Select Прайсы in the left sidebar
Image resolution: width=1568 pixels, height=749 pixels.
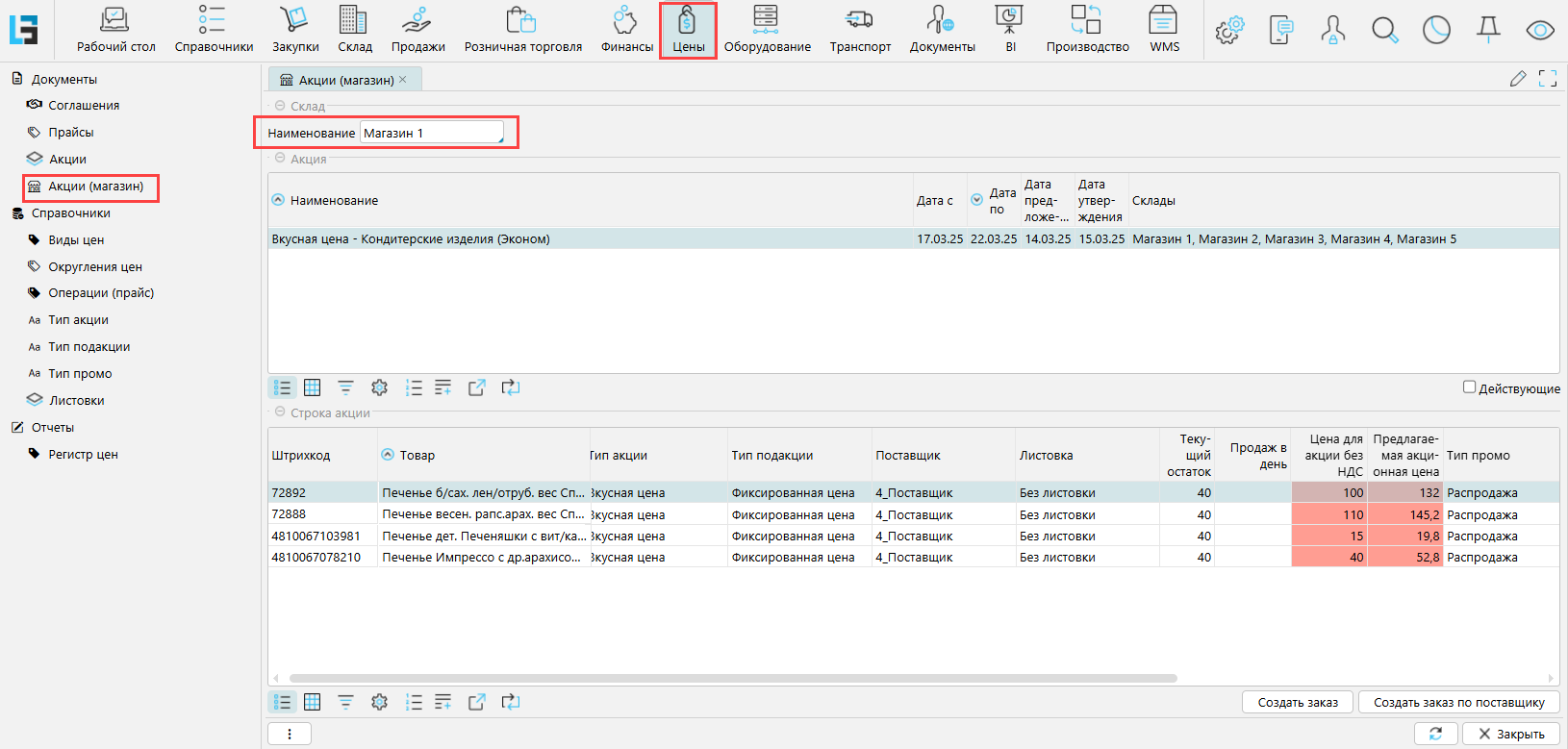point(71,133)
